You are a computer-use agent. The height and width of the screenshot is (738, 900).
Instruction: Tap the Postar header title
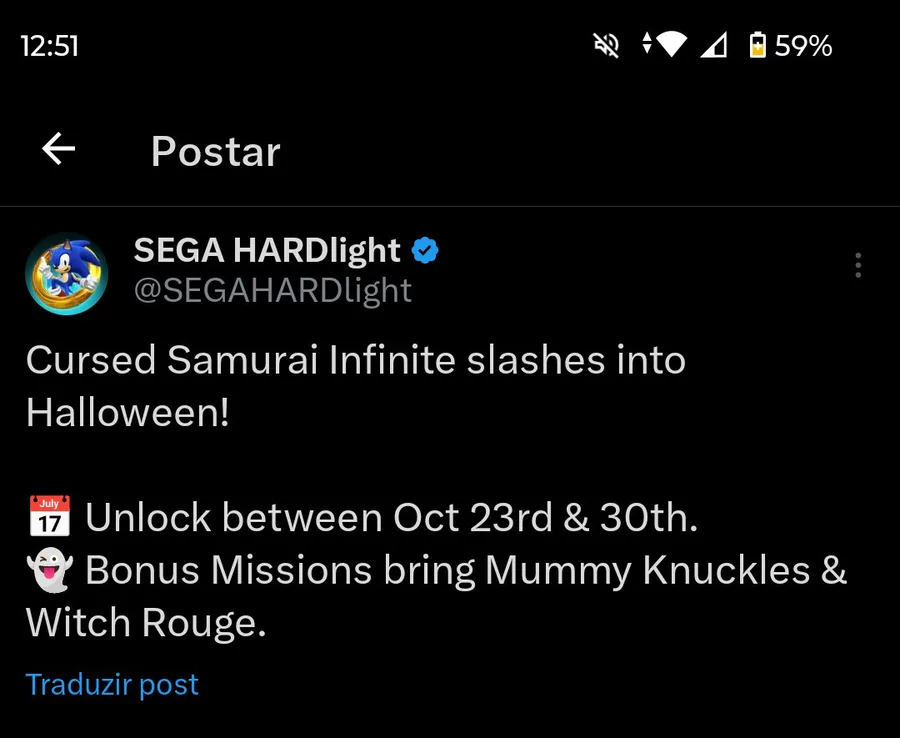click(215, 151)
